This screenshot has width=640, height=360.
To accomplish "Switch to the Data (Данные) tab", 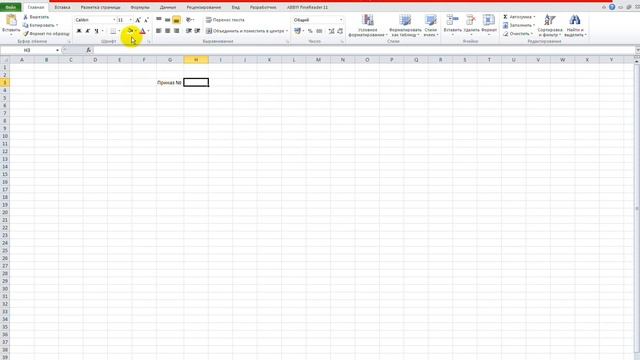I will coord(168,7).
